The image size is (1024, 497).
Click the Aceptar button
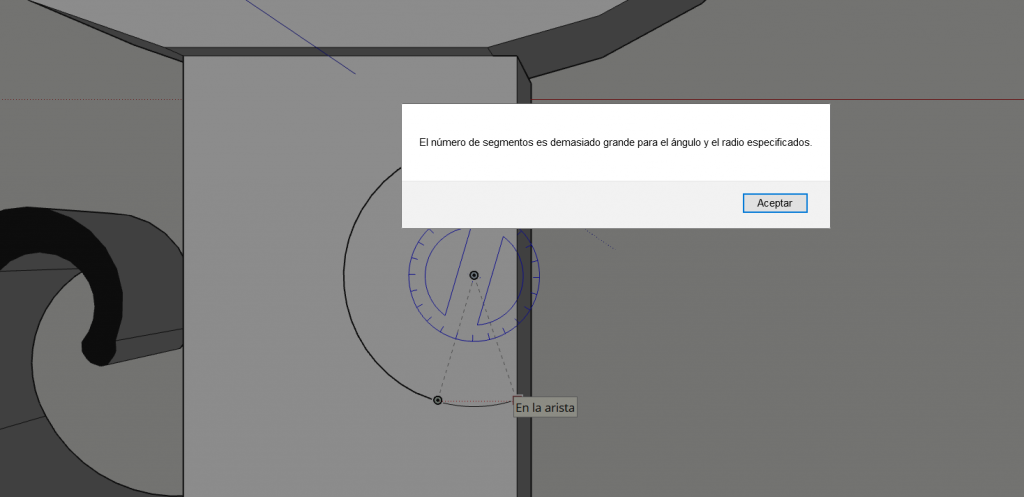[775, 203]
